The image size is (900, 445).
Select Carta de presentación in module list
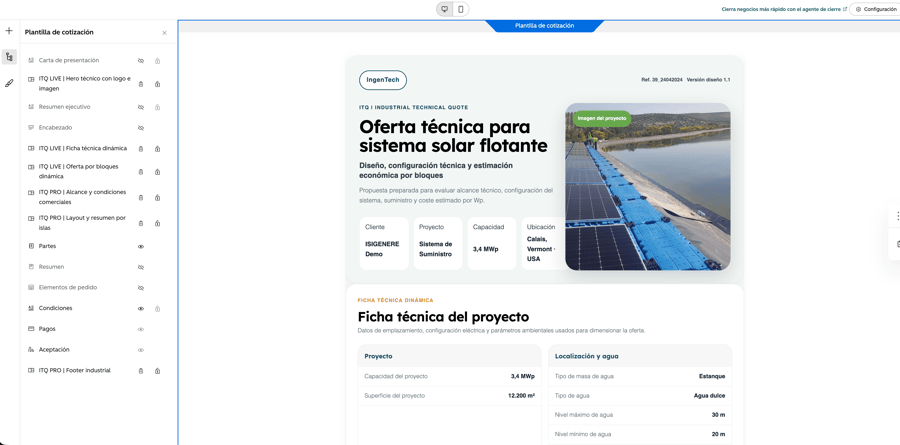(69, 60)
